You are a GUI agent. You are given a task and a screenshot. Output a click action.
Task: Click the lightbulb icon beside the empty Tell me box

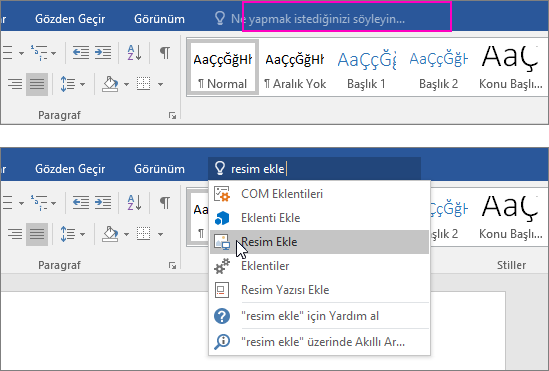click(x=220, y=19)
